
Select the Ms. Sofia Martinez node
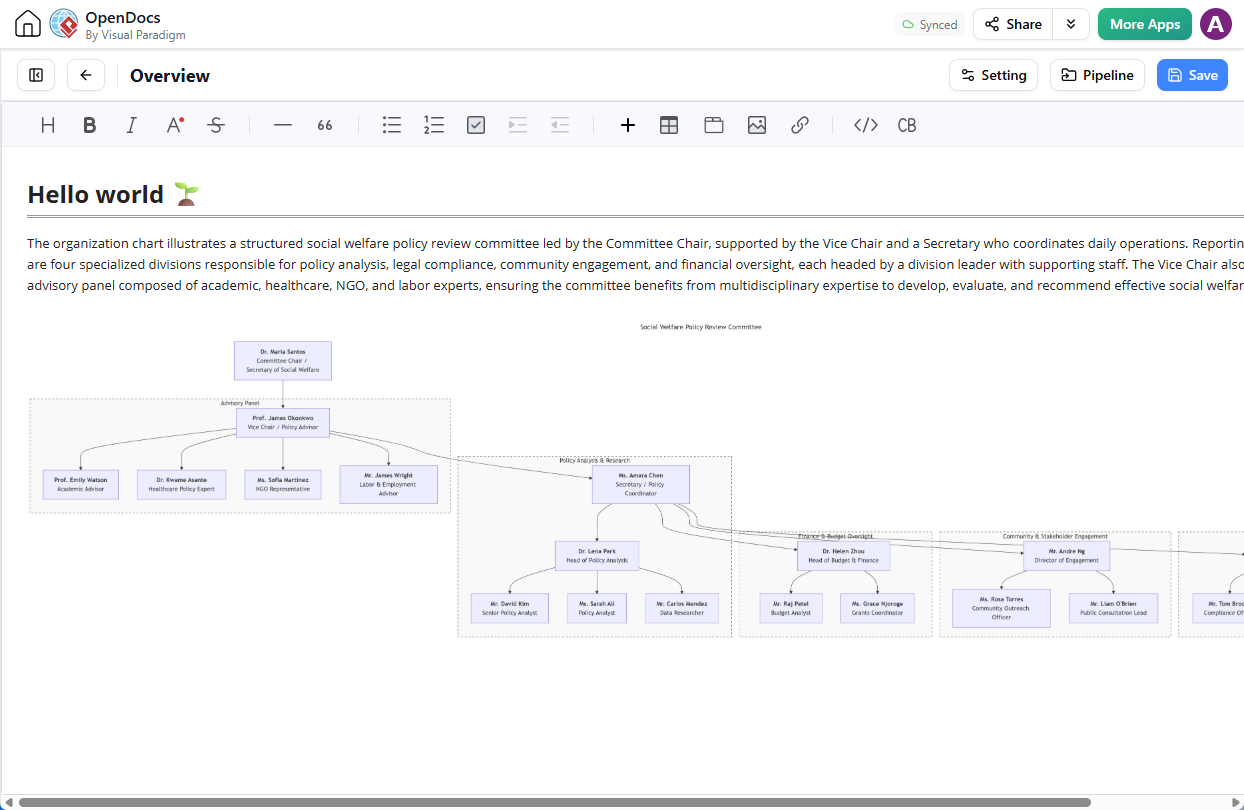coord(283,485)
